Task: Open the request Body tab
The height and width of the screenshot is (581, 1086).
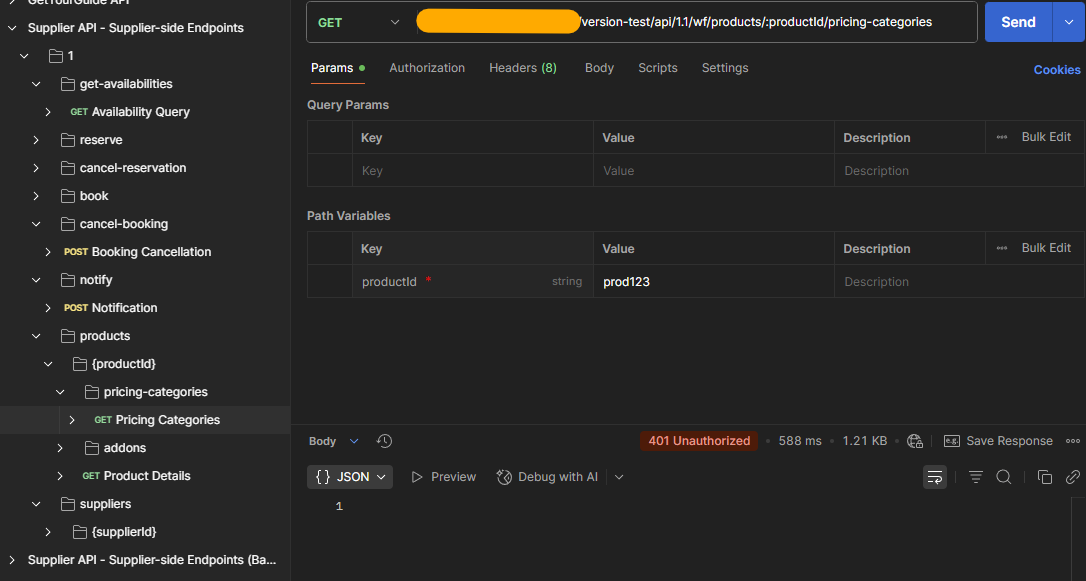Action: point(599,68)
